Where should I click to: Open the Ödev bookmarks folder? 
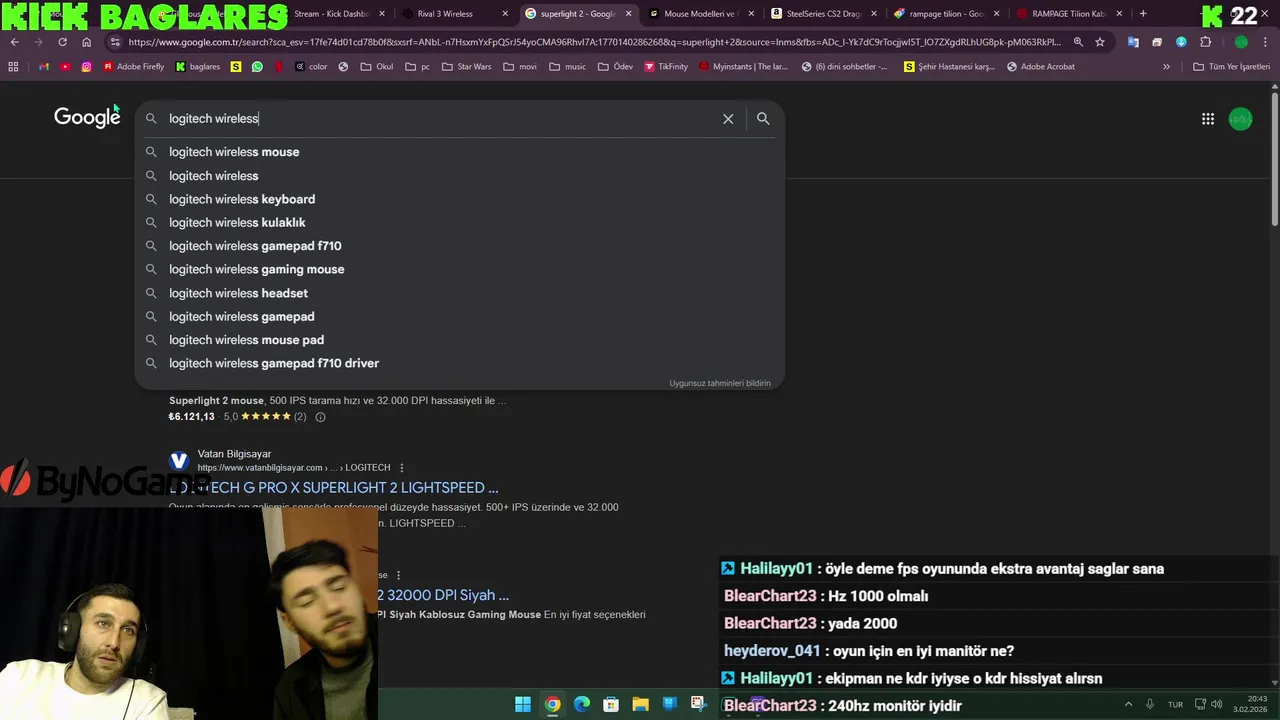[615, 67]
